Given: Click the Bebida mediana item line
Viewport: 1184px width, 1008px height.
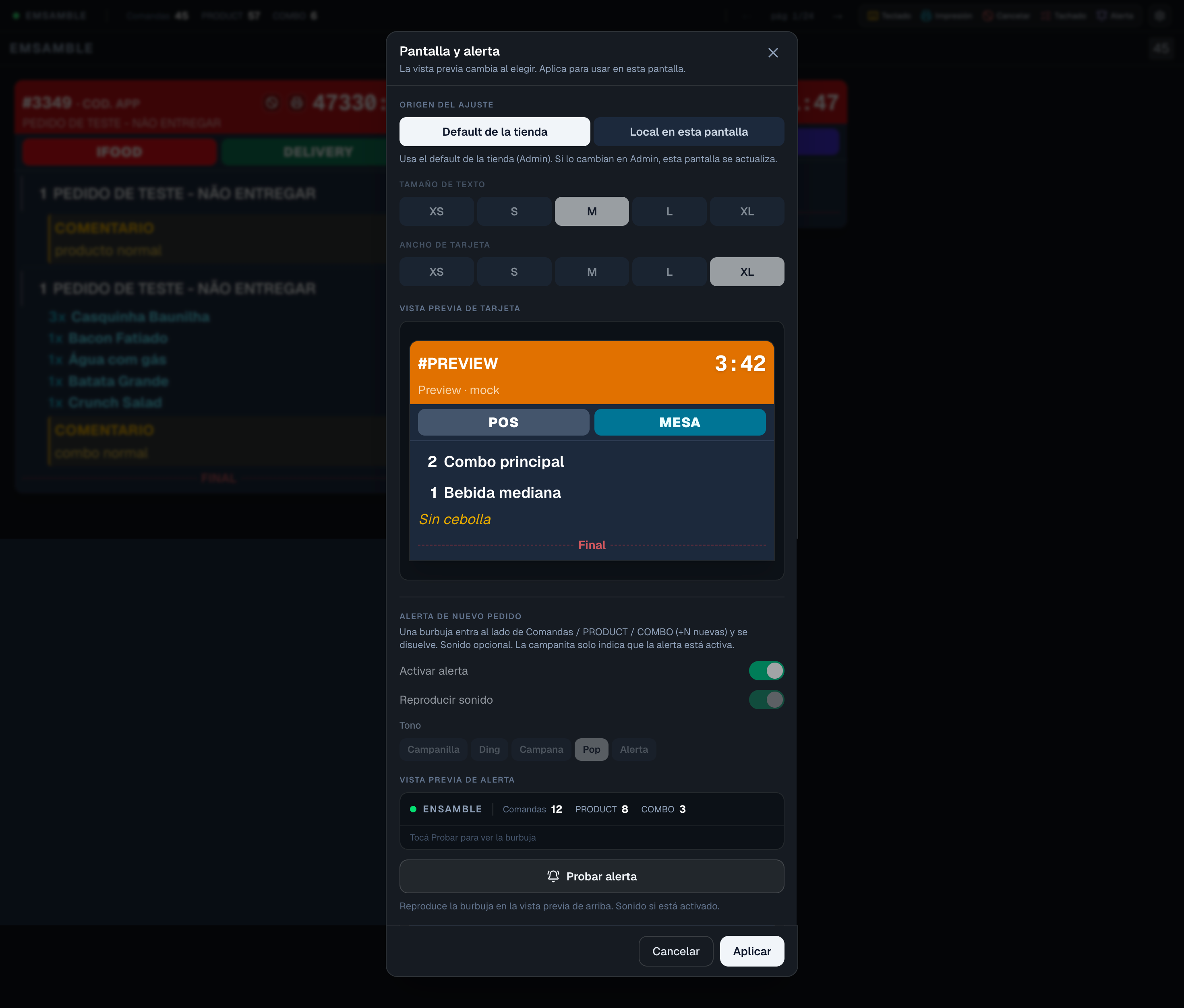Looking at the screenshot, I should (495, 492).
